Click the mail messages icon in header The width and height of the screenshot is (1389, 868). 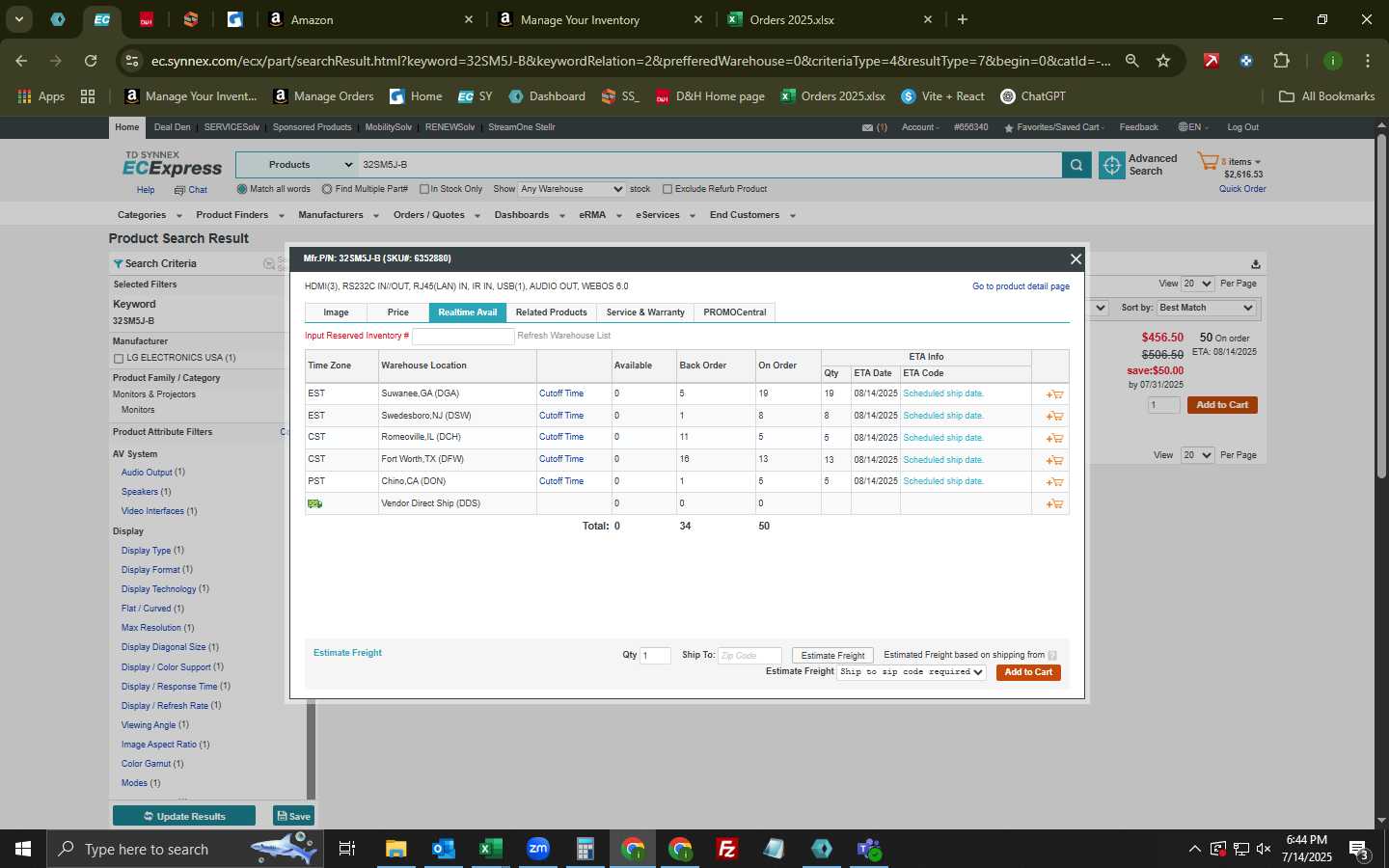pyautogui.click(x=867, y=127)
